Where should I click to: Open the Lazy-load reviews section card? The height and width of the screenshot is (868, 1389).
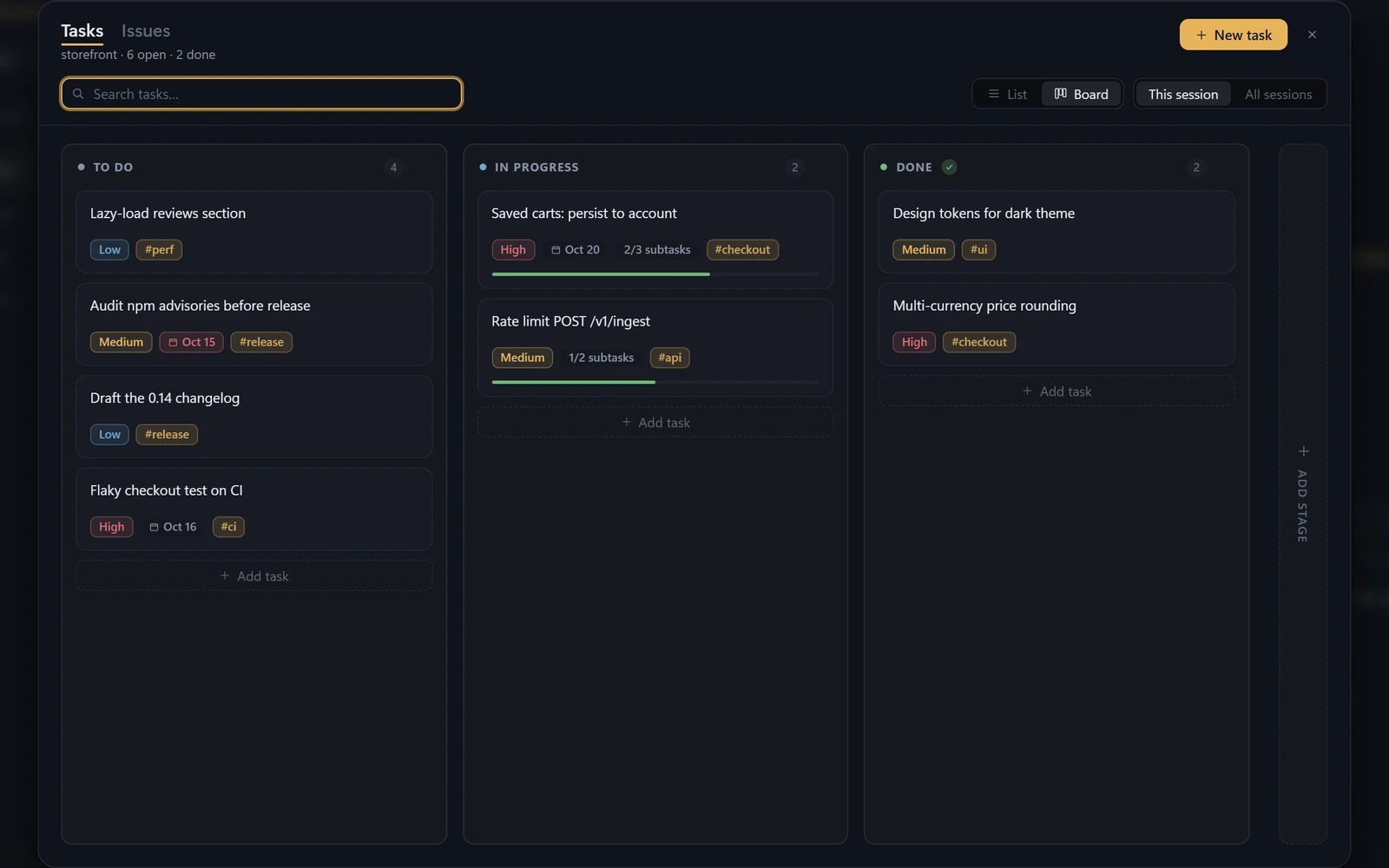coord(254,232)
